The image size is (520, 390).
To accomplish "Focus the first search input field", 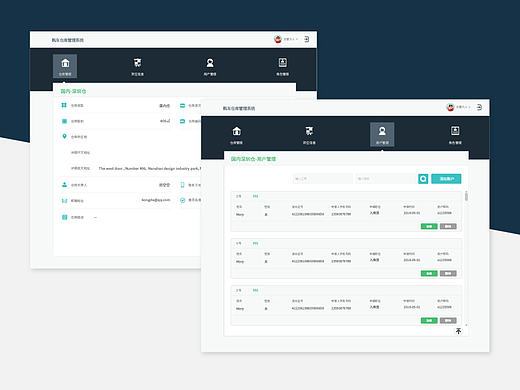I will coord(322,179).
